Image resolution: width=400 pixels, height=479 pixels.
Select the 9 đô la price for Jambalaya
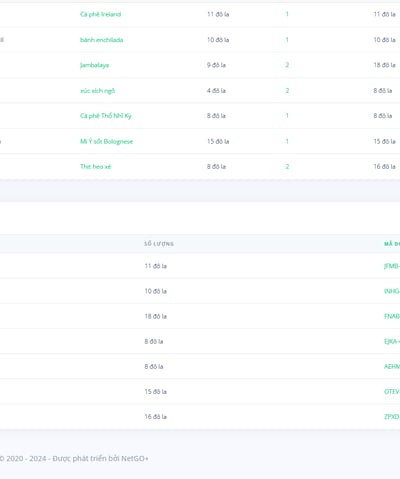(216, 65)
